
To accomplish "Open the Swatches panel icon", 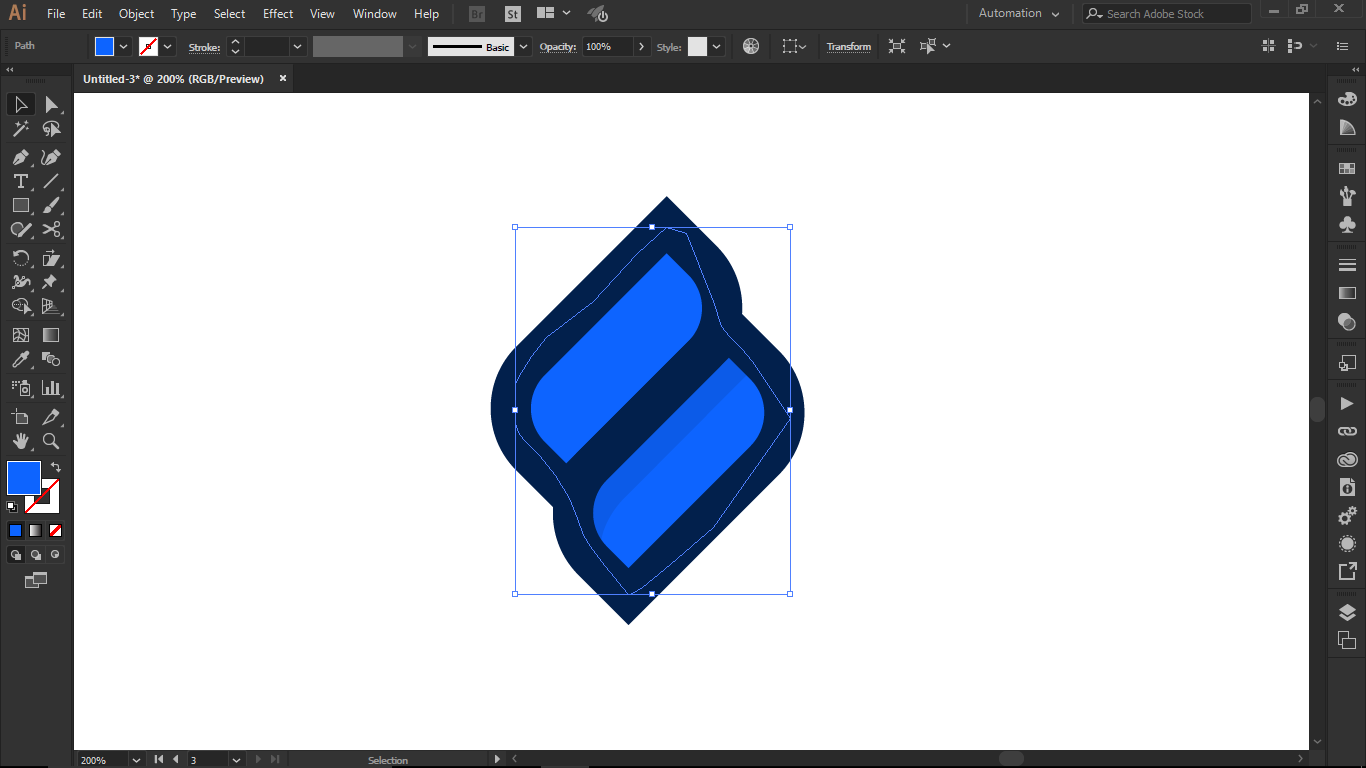I will 1347,169.
